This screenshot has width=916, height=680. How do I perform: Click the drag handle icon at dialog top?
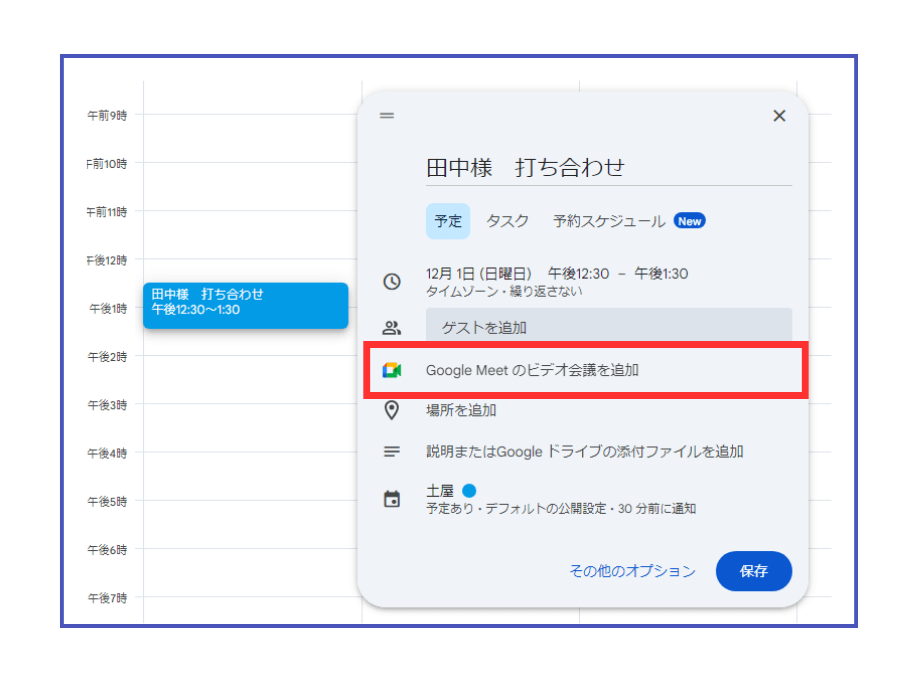(387, 116)
